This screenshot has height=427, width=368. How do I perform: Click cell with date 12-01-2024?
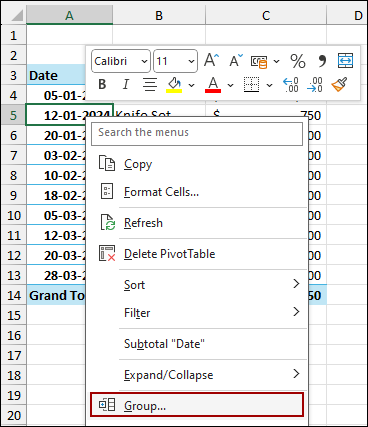pyautogui.click(x=70, y=115)
